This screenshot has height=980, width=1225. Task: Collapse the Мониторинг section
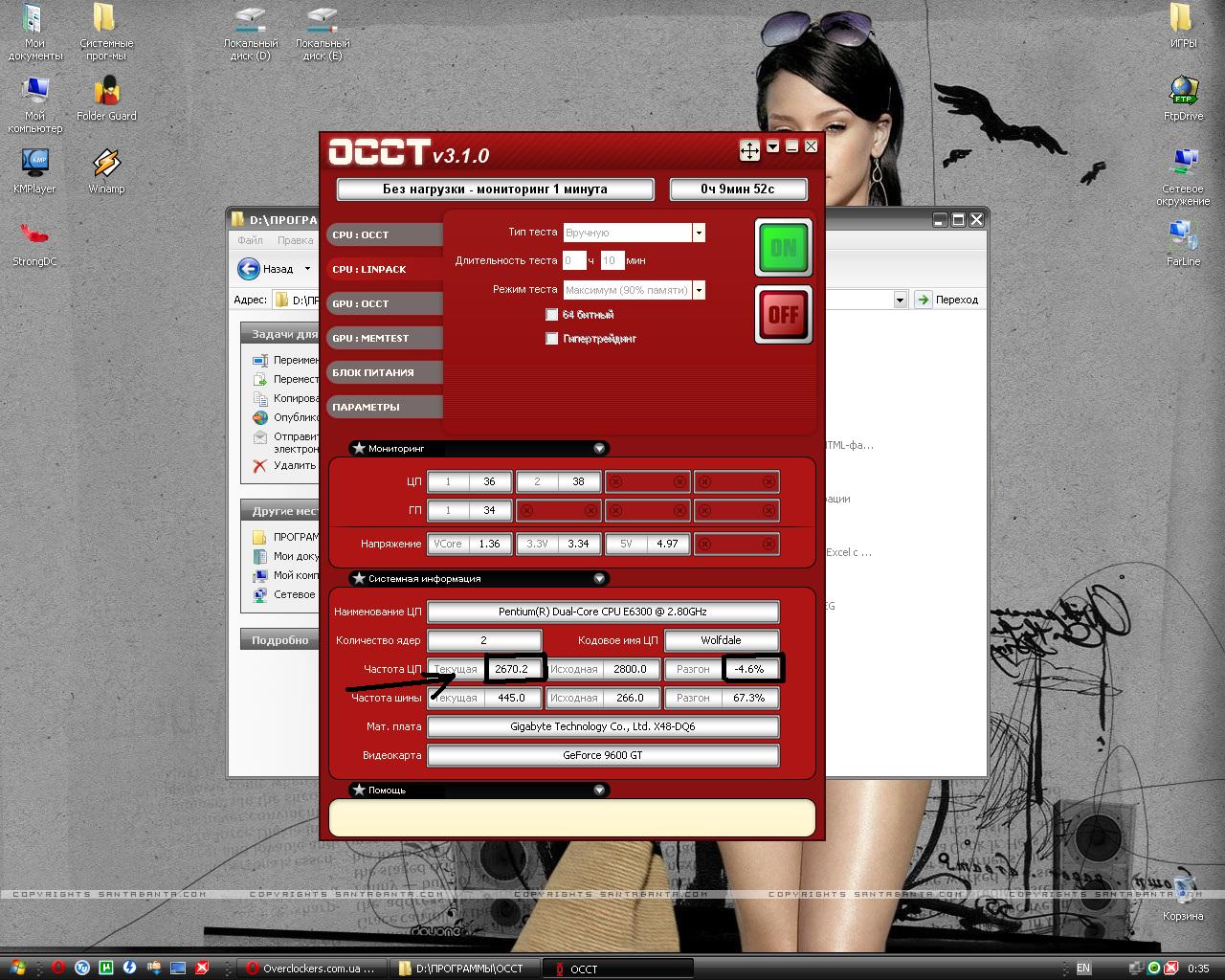click(x=599, y=448)
